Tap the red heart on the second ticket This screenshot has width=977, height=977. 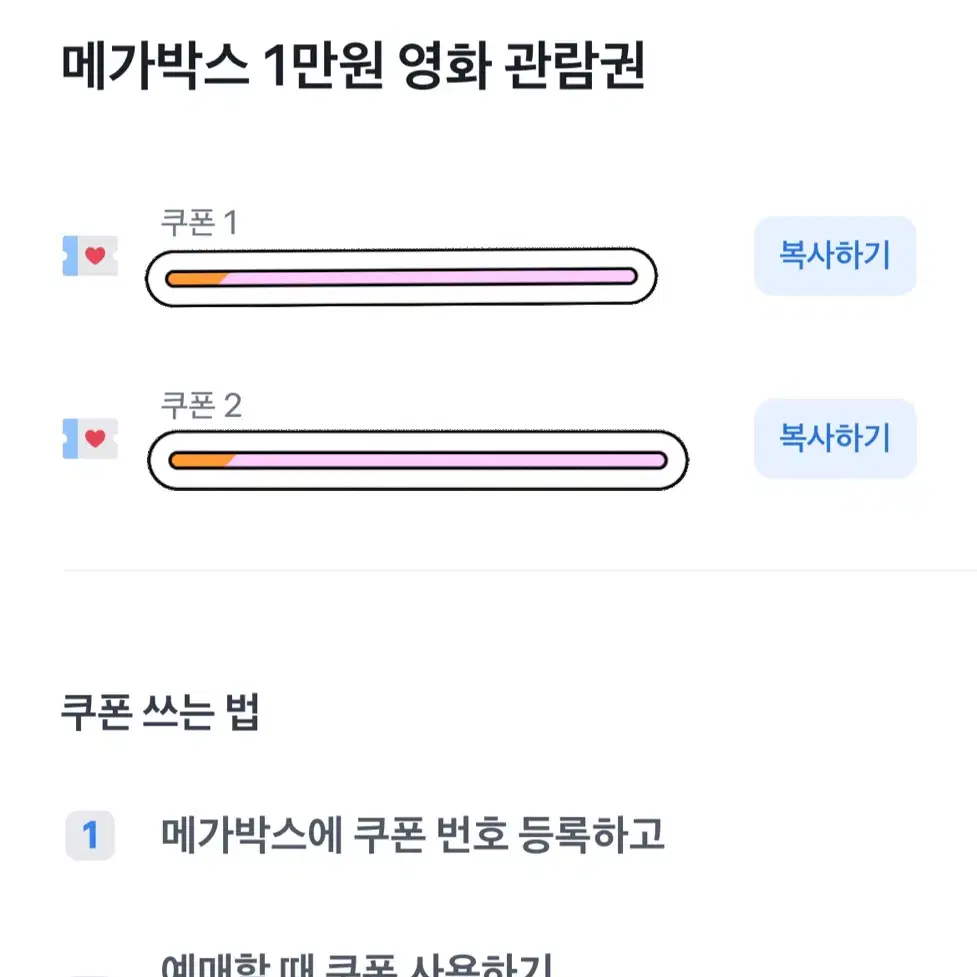pos(95,438)
